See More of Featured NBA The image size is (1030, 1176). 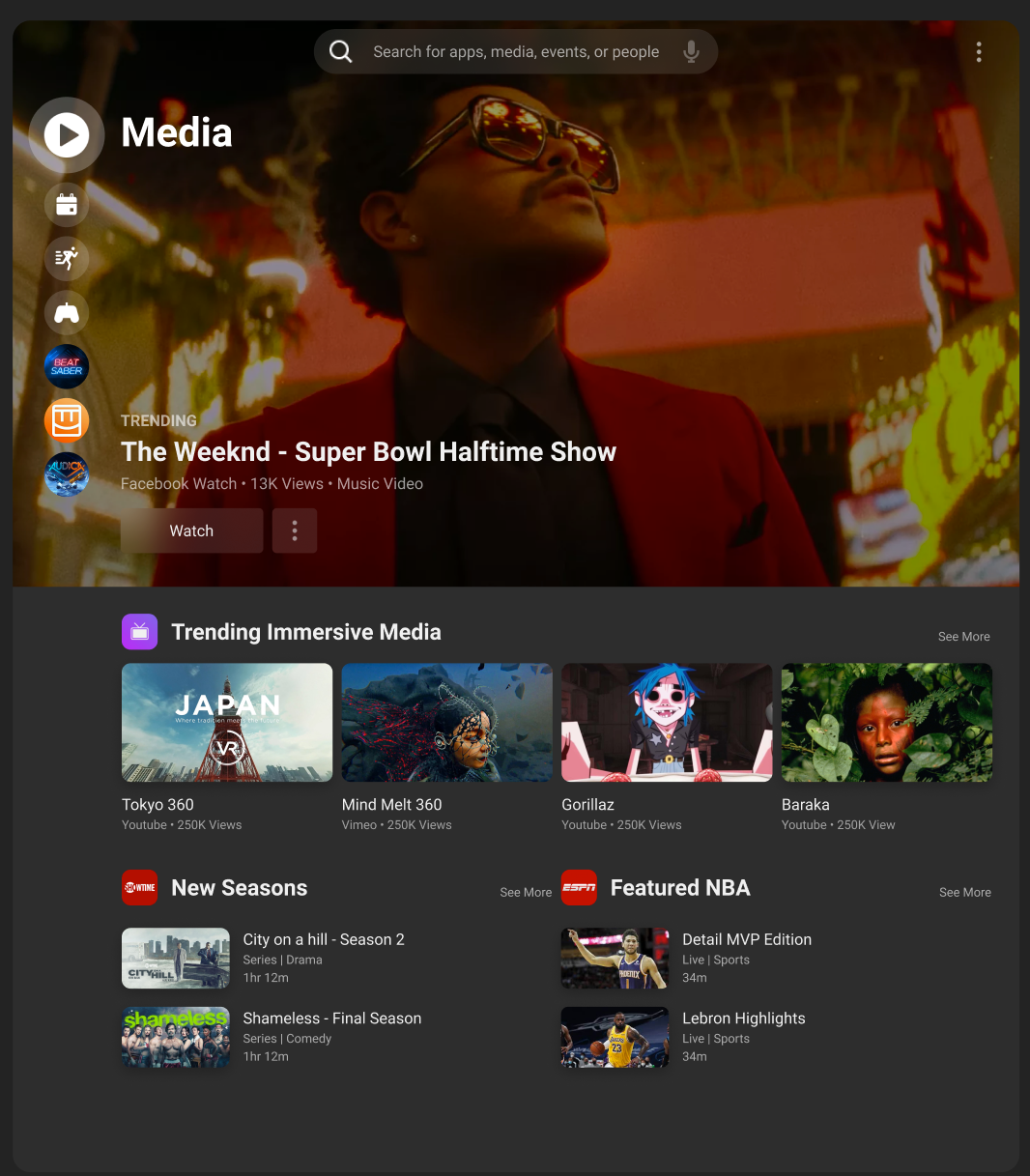click(x=965, y=893)
